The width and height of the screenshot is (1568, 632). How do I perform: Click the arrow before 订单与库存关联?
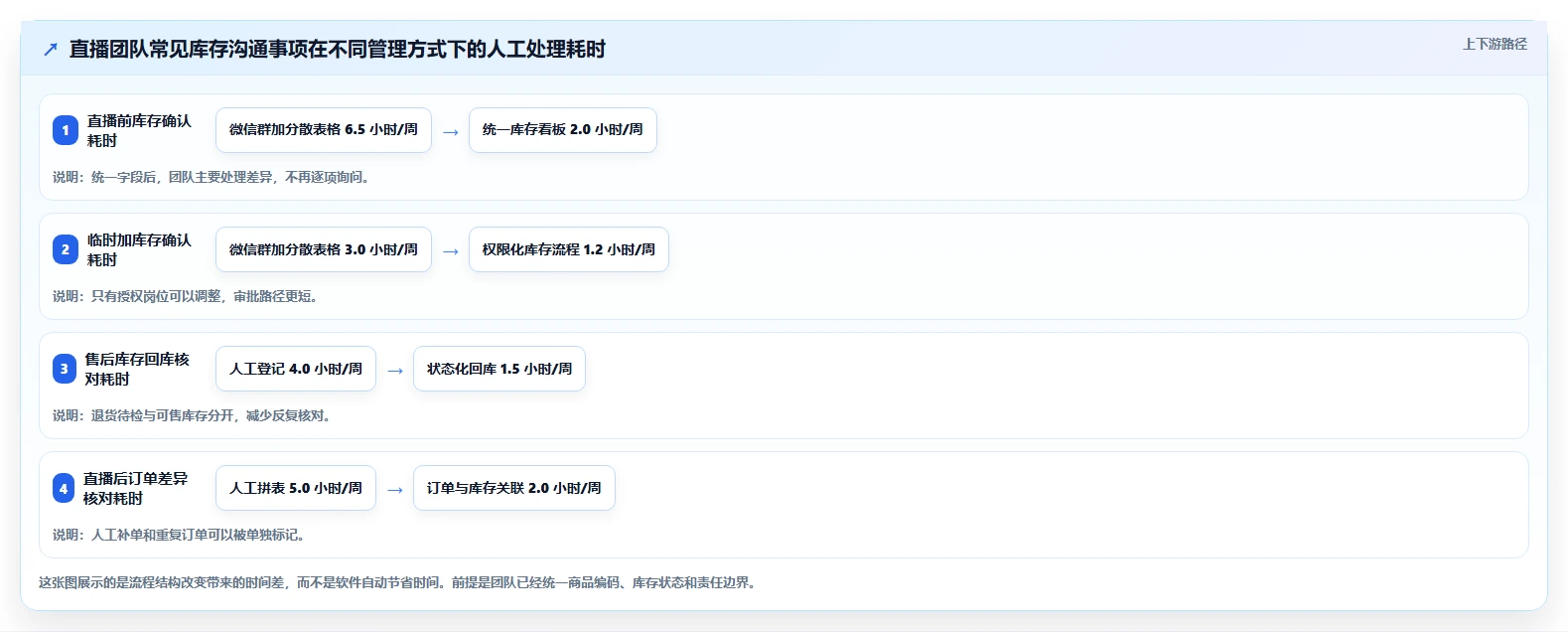point(395,489)
